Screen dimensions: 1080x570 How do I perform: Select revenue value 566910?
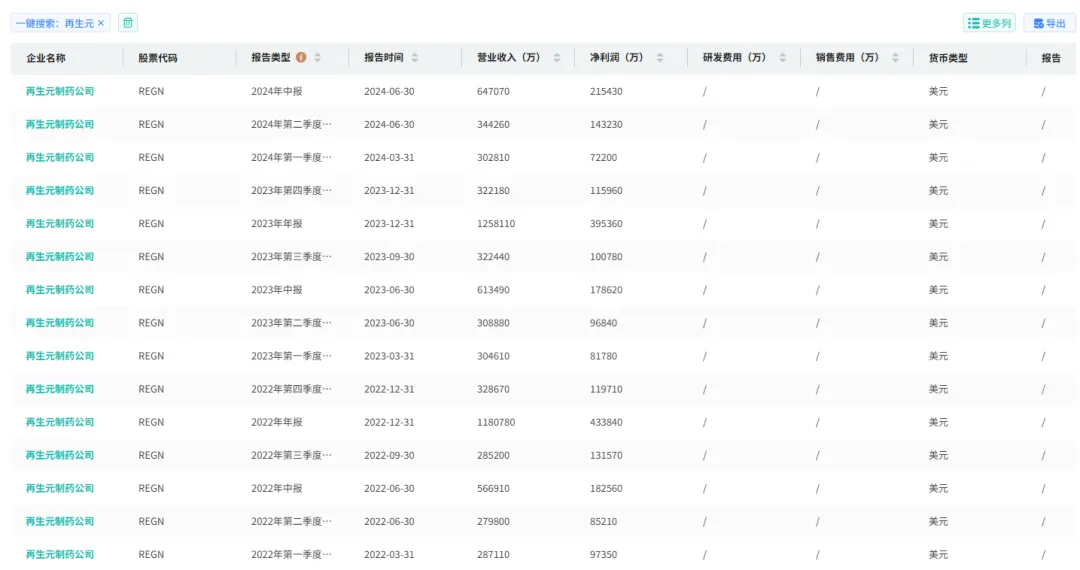click(493, 488)
